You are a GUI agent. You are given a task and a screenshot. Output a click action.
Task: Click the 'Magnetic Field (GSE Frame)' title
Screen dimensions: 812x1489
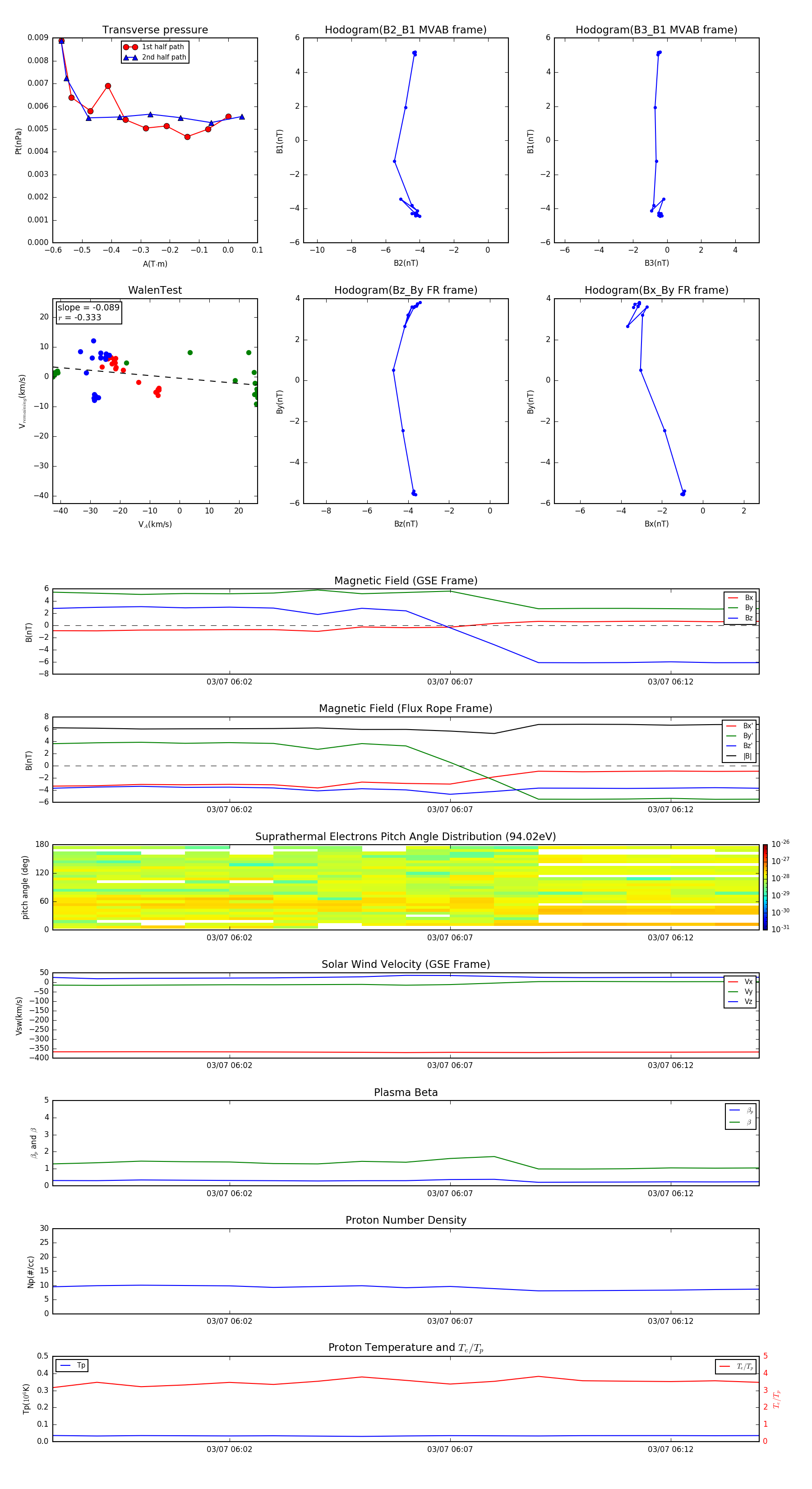click(406, 581)
